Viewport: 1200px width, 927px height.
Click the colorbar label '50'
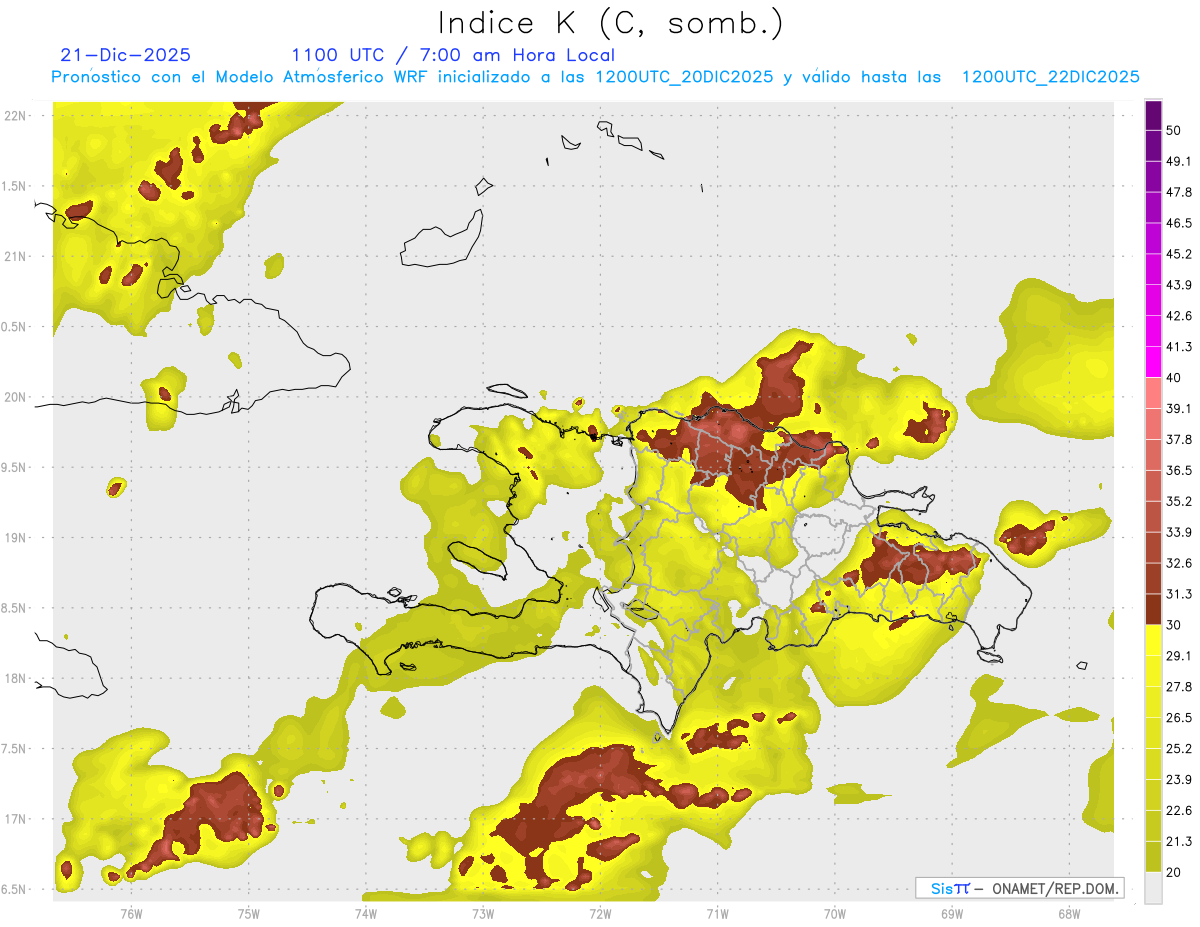tap(1174, 131)
